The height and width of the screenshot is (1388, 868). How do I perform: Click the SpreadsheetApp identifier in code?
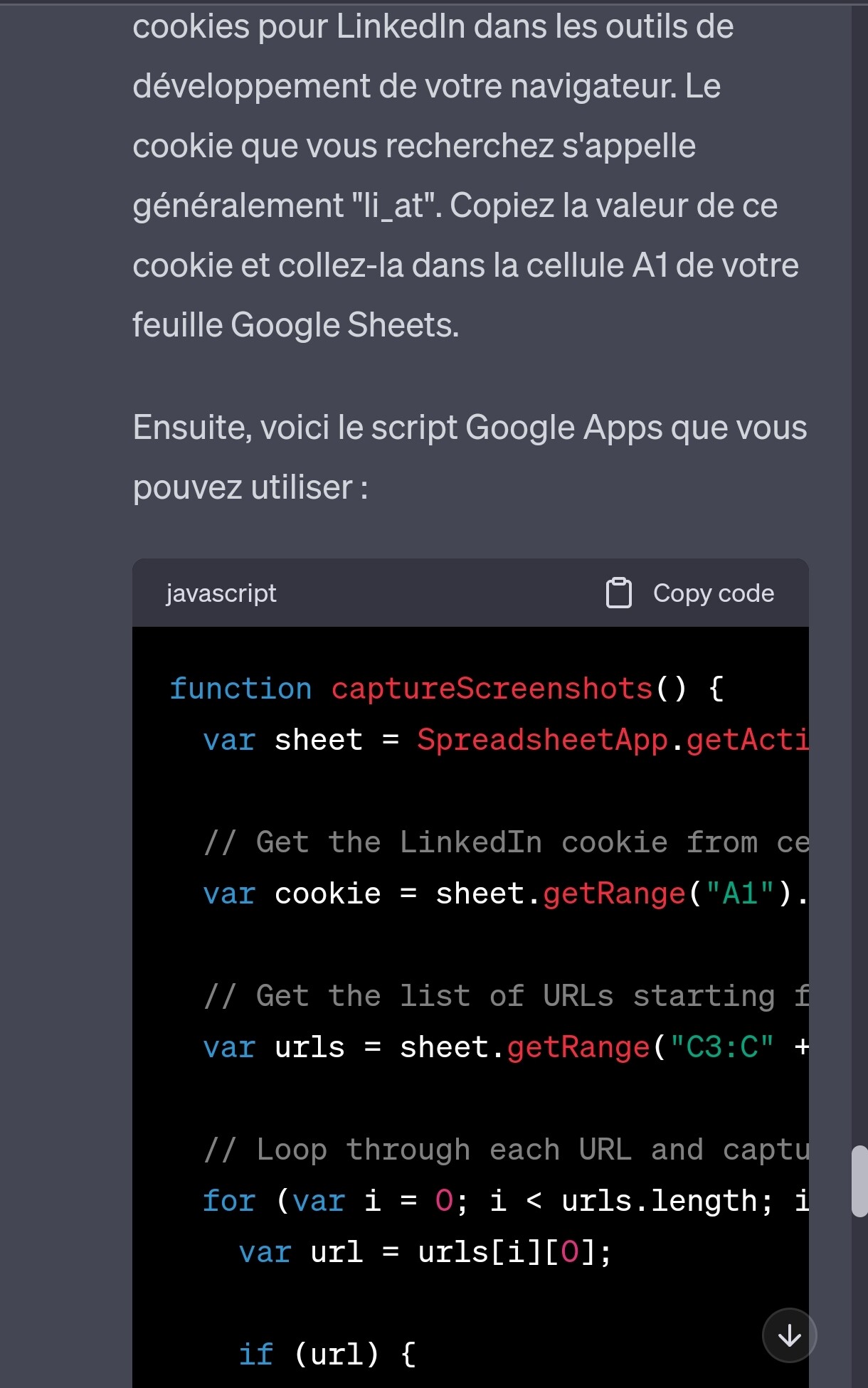[543, 740]
